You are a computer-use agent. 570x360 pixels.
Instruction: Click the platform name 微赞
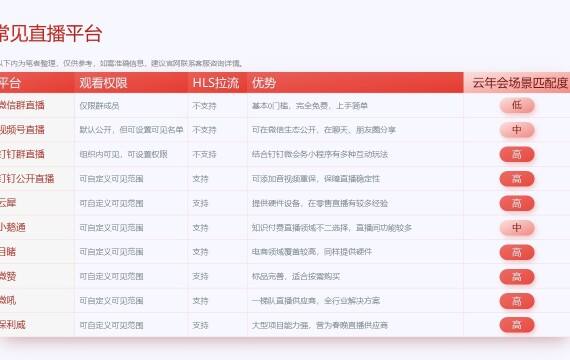click(8, 276)
